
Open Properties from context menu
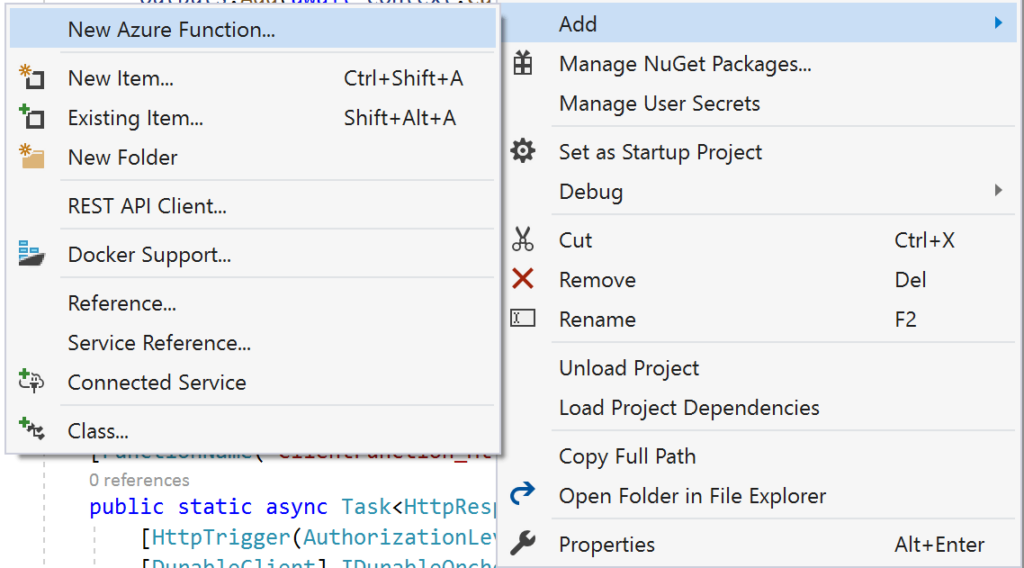click(x=760, y=544)
